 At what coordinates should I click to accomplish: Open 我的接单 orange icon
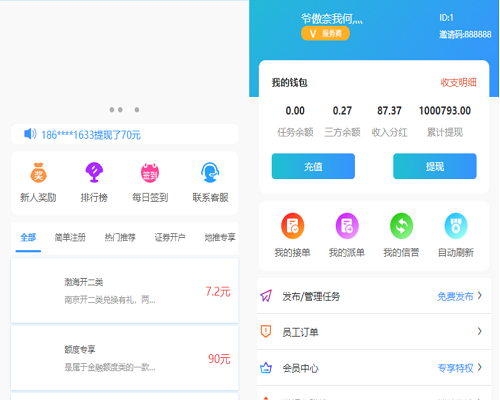tap(292, 226)
